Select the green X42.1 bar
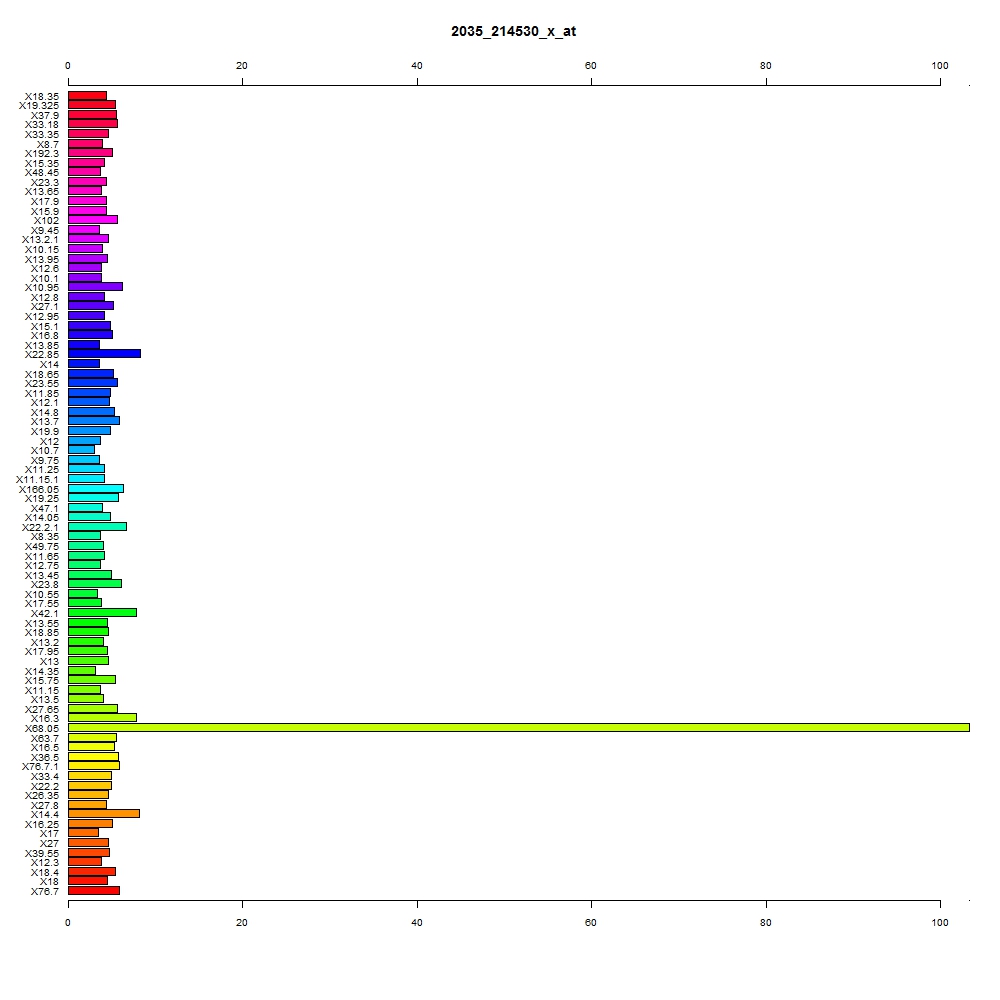This screenshot has width=1000, height=1000. (102, 612)
